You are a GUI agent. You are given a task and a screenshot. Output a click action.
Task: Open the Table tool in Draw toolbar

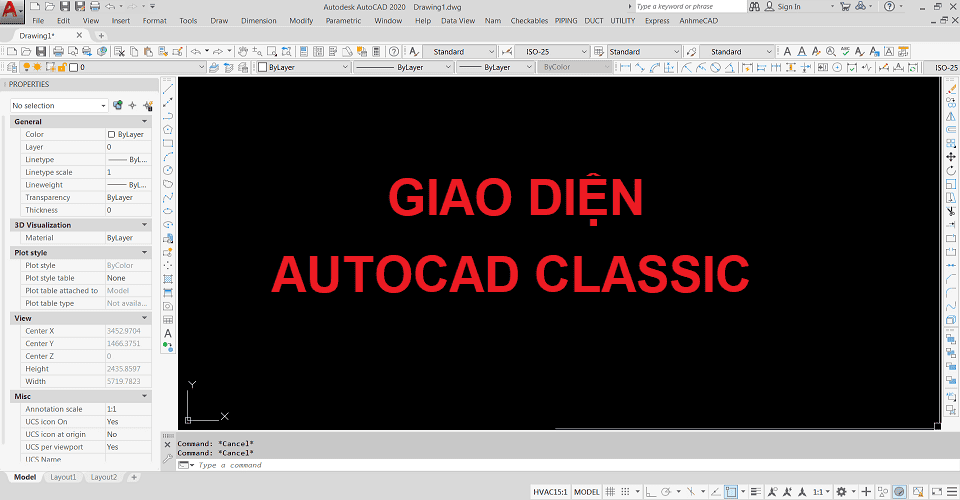click(168, 320)
